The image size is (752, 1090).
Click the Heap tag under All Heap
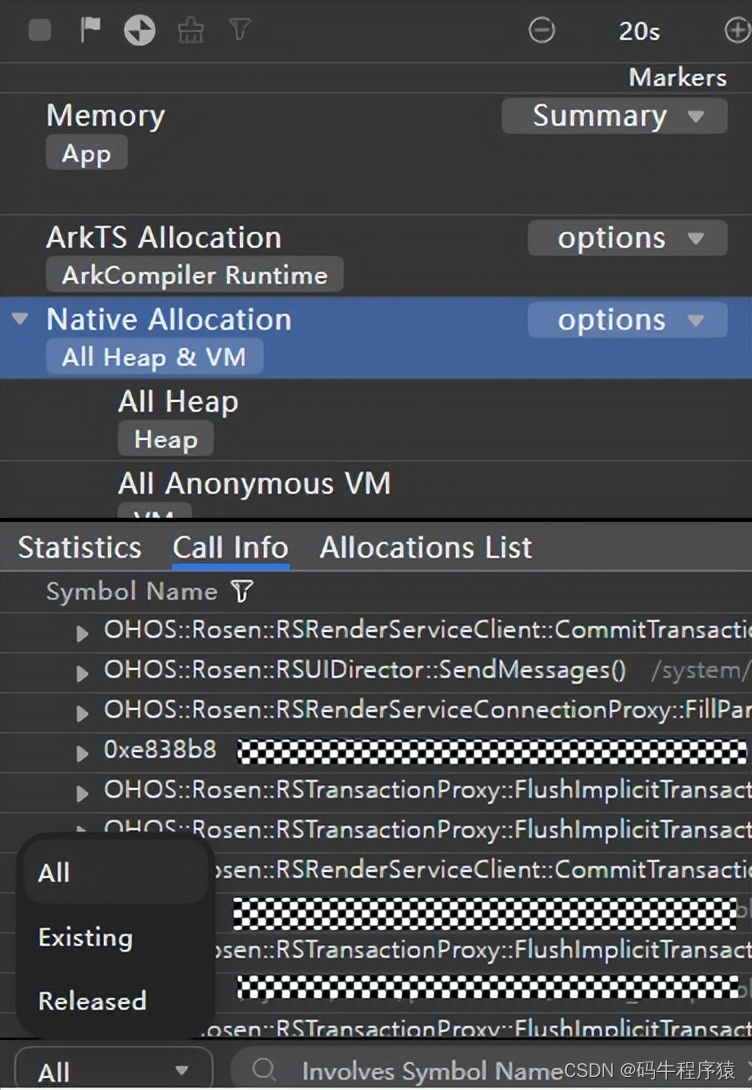coord(165,439)
